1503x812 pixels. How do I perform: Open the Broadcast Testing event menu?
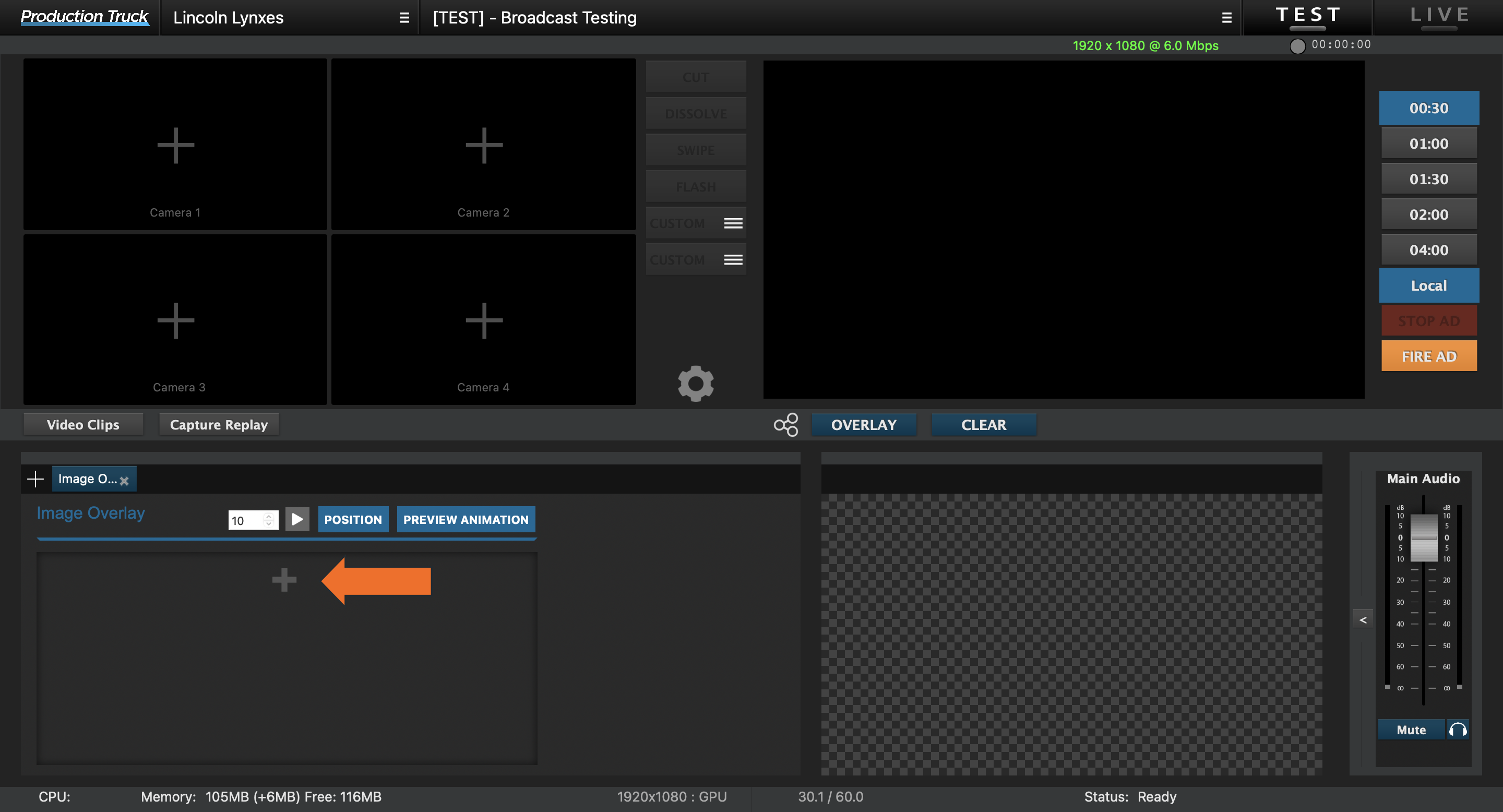[1226, 18]
